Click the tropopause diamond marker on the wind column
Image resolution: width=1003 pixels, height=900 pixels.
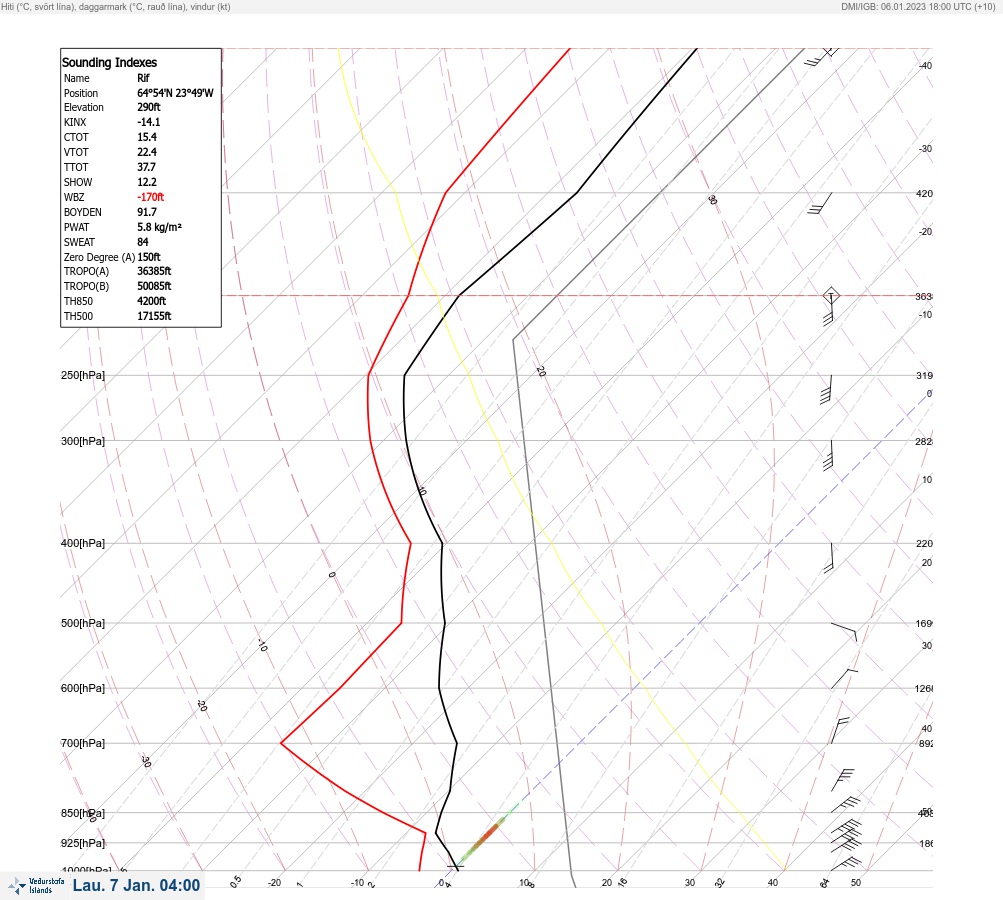coord(831,296)
